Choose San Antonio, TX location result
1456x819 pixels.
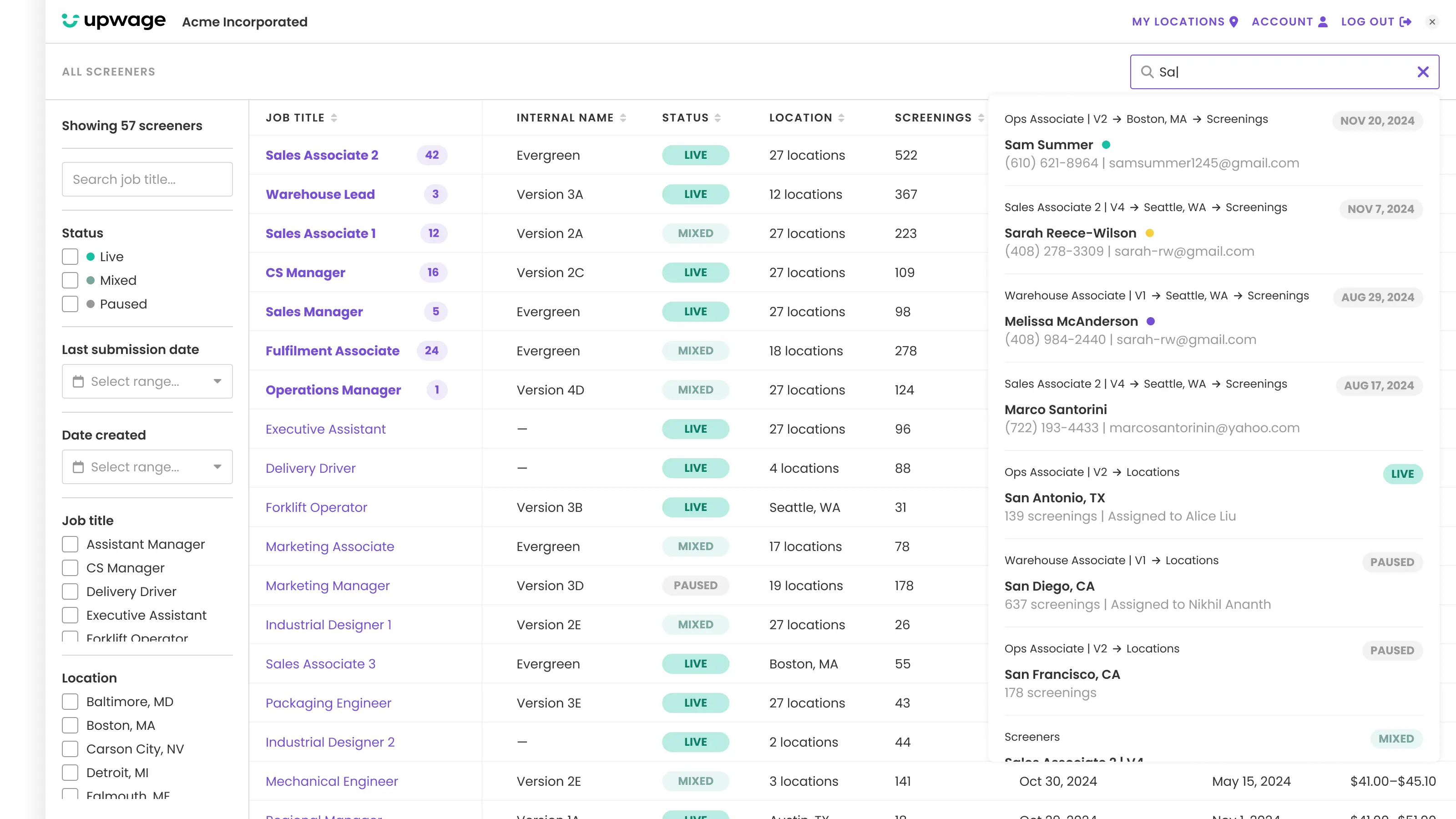click(1054, 498)
